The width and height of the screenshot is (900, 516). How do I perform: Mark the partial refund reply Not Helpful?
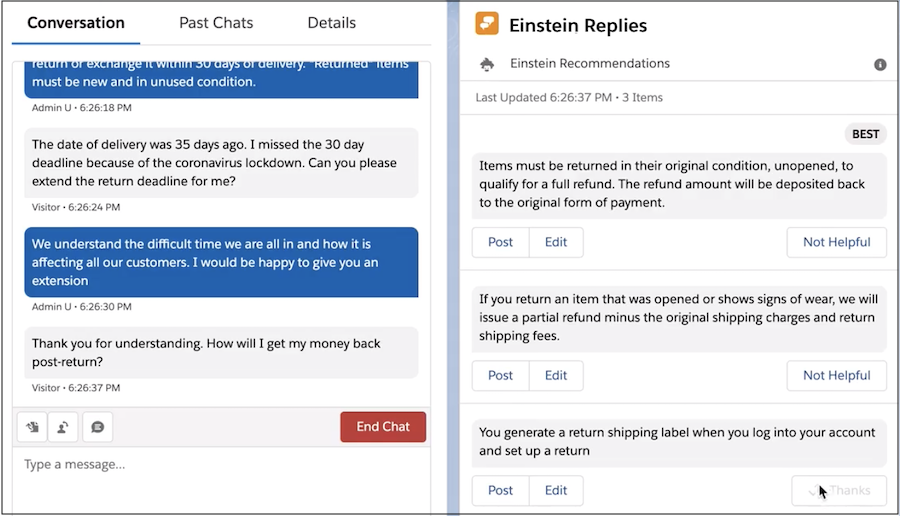[836, 375]
